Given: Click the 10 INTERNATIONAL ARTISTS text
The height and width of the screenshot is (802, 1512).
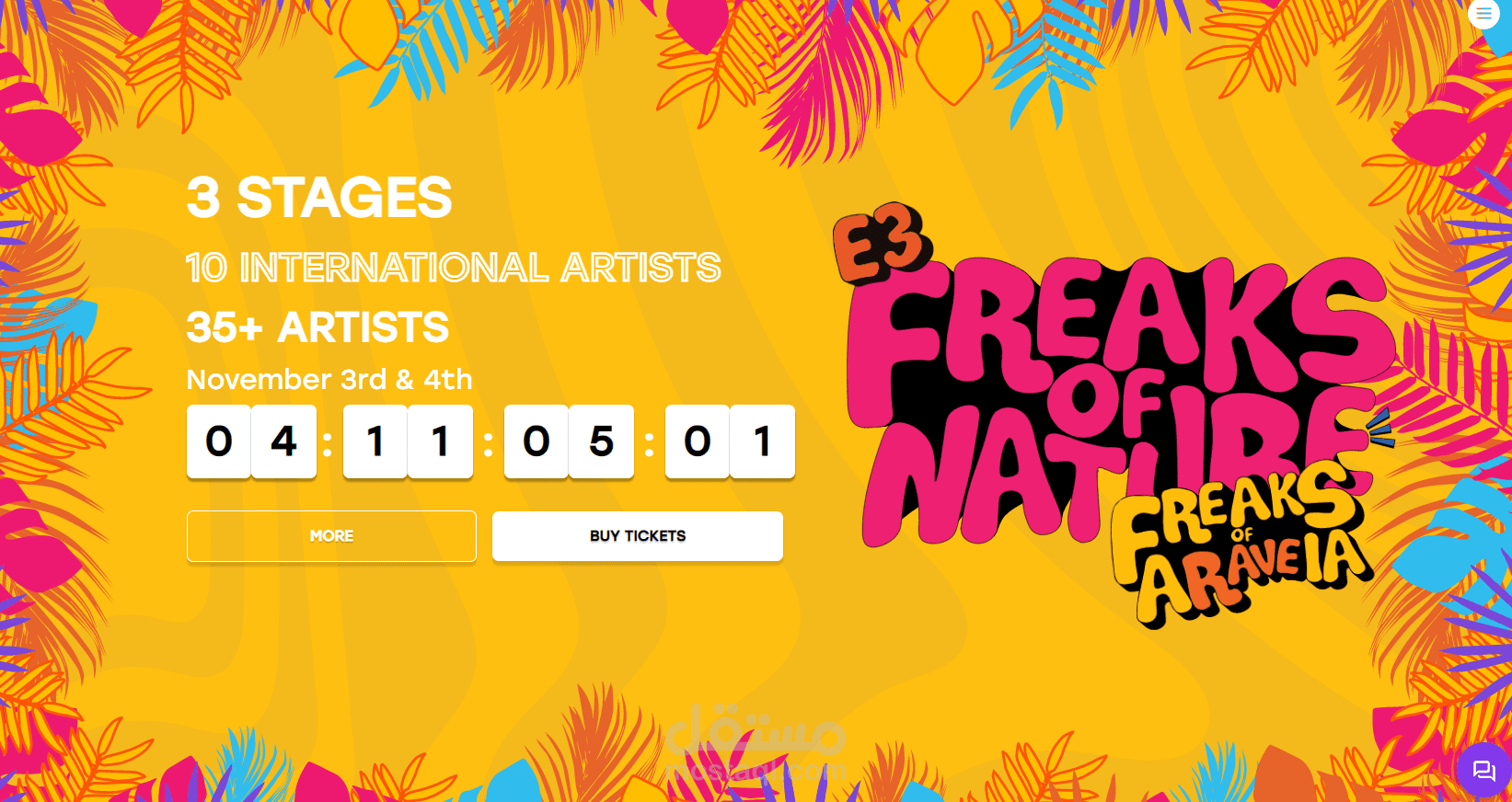Looking at the screenshot, I should [453, 268].
